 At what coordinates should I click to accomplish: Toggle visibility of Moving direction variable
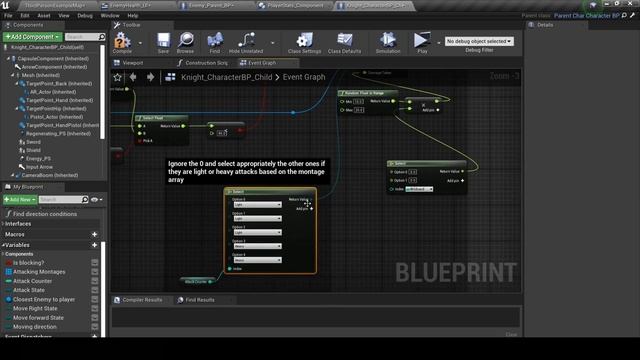[x=95, y=327]
